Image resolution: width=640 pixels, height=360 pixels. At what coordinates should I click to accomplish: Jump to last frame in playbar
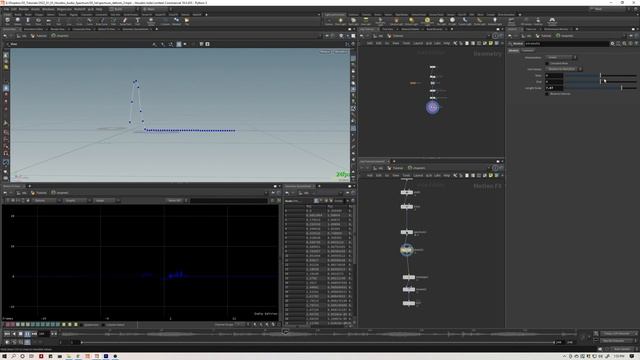point(35,333)
